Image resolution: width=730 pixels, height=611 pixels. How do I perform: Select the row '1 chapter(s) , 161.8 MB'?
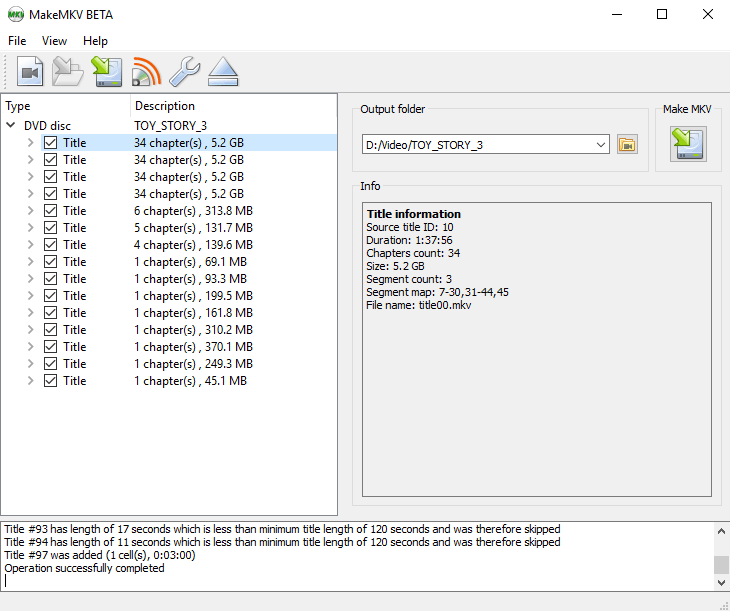pyautogui.click(x=193, y=313)
